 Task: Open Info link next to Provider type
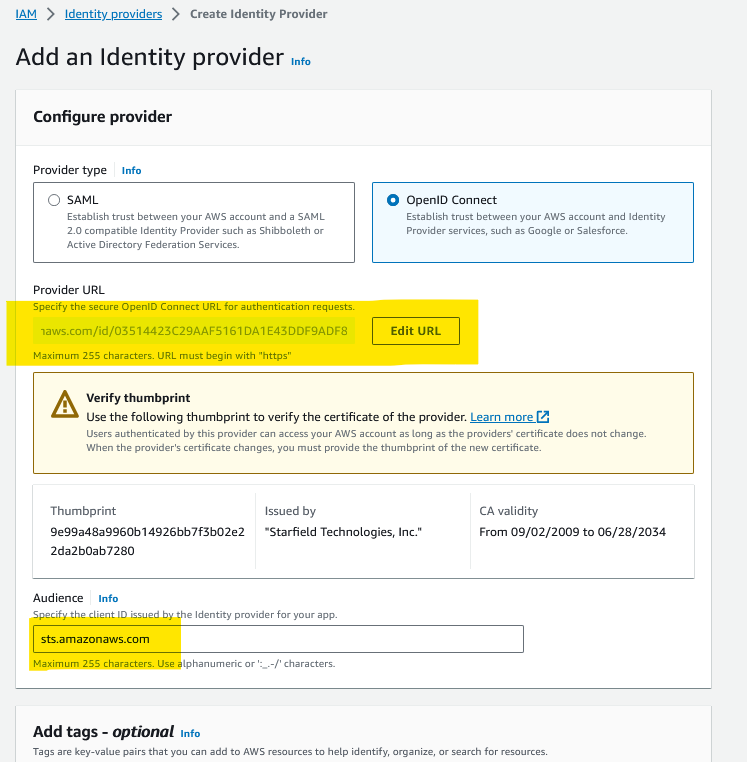[131, 171]
